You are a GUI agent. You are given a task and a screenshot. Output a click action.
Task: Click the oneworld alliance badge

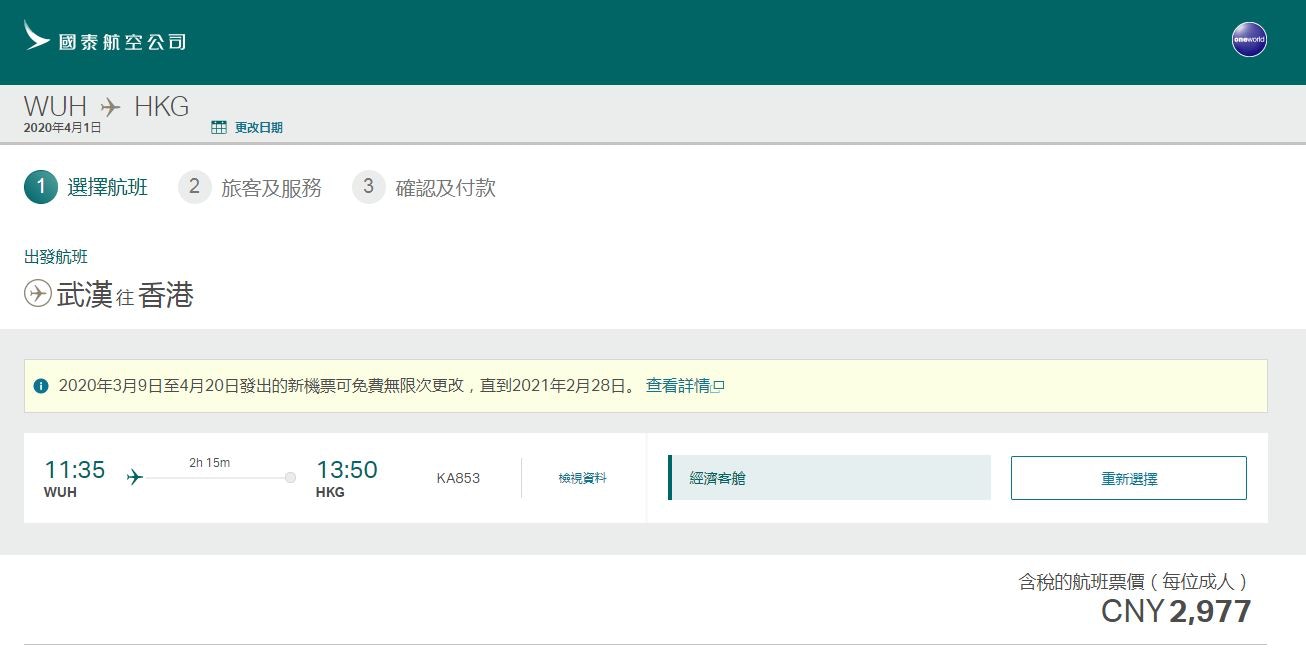1249,40
